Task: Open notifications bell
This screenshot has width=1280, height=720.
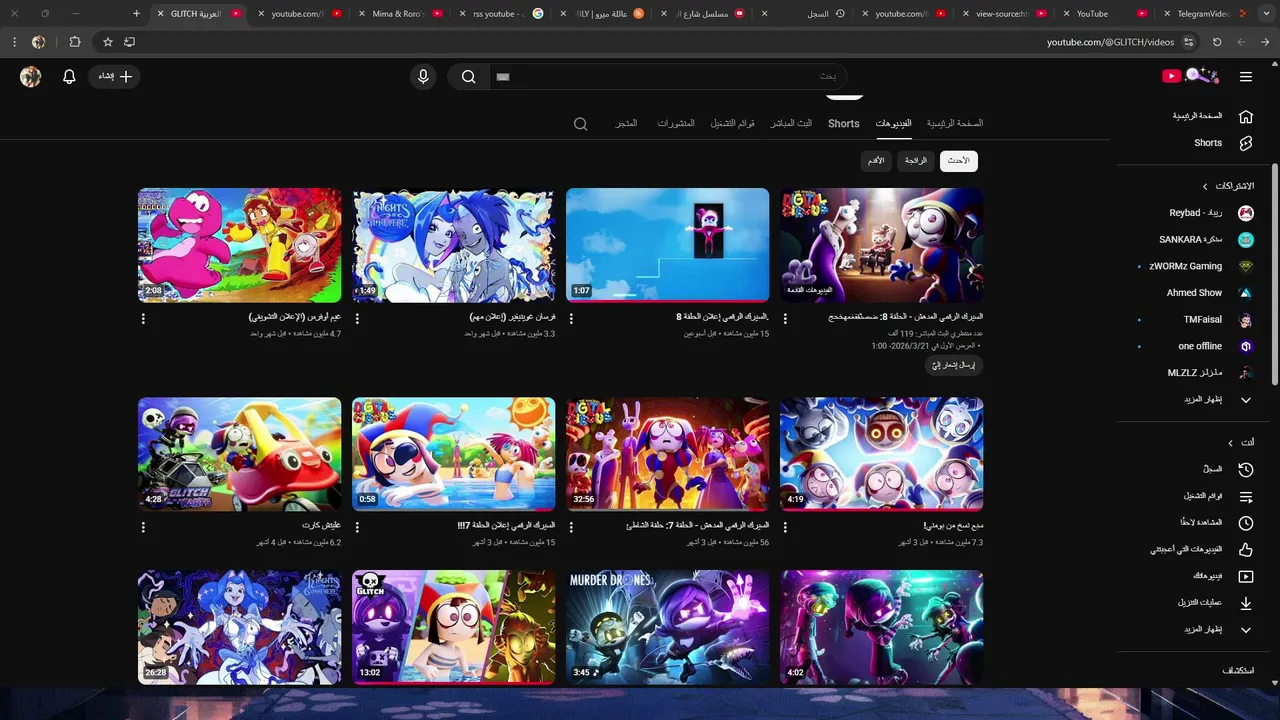Action: pos(69,76)
